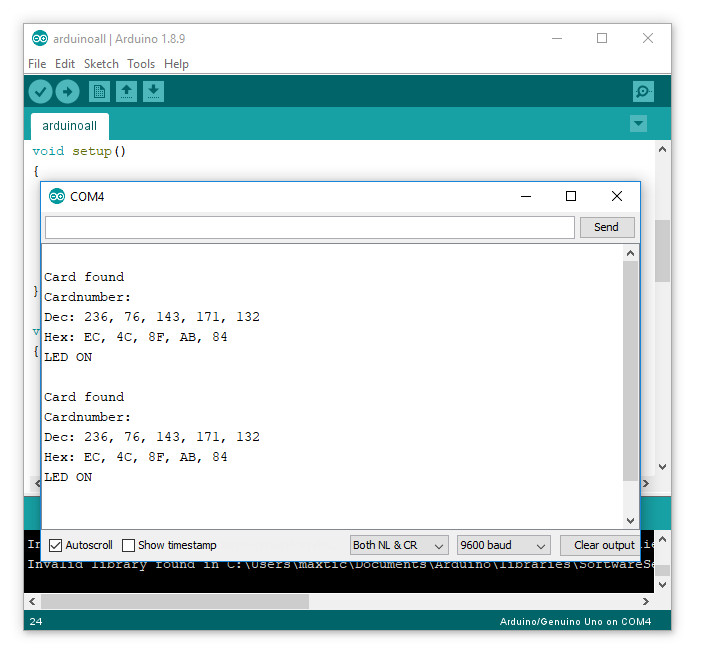Click the last 'LED ON' output line
The image size is (705, 666).
click(68, 477)
